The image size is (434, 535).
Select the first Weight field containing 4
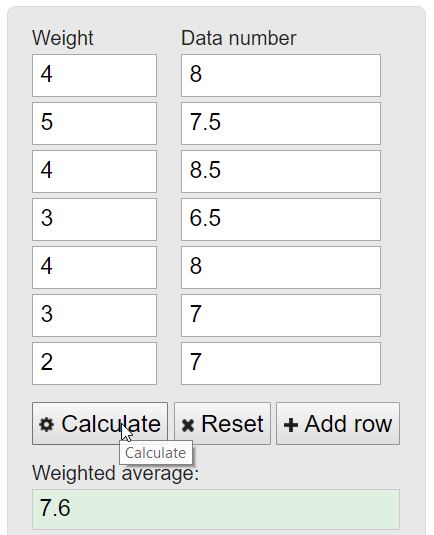point(95,75)
